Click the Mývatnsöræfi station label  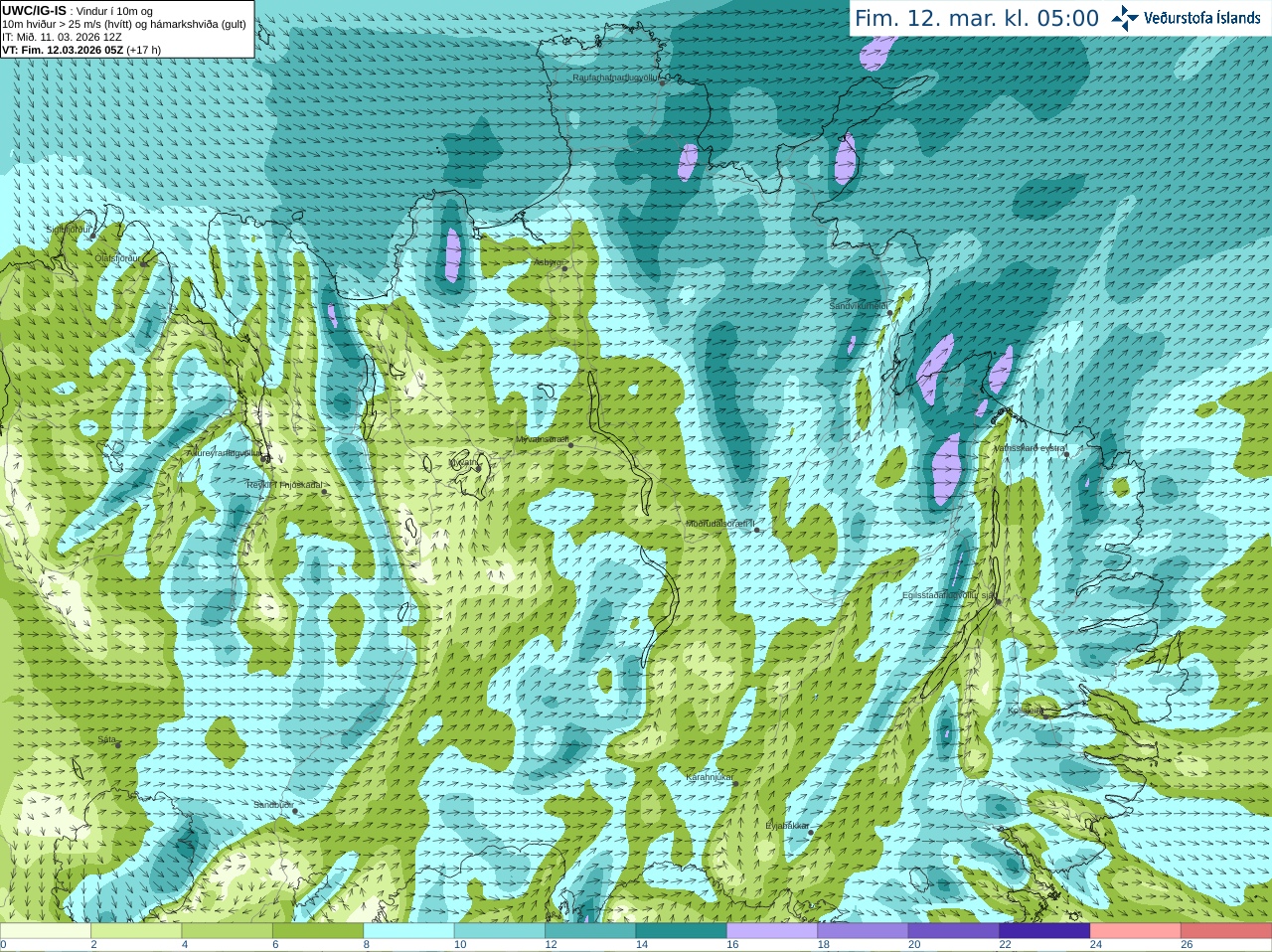(x=542, y=439)
